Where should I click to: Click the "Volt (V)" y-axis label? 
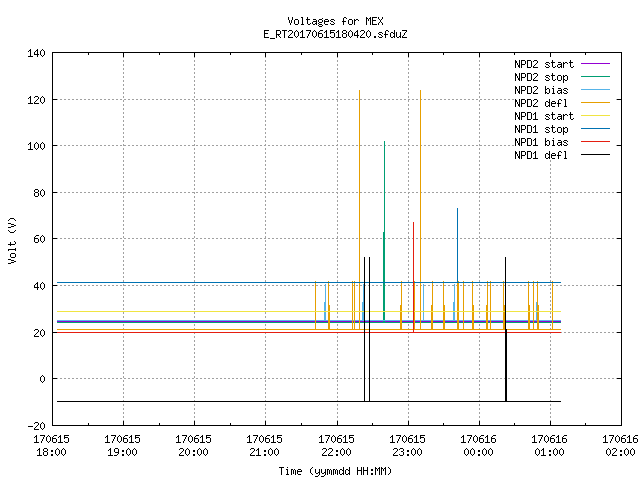tap(12, 240)
